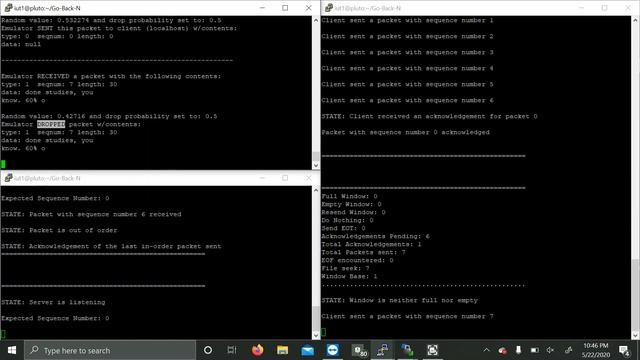Close the emulator PuTTY window
Image resolution: width=640 pixels, height=360 pixels.
click(309, 8)
